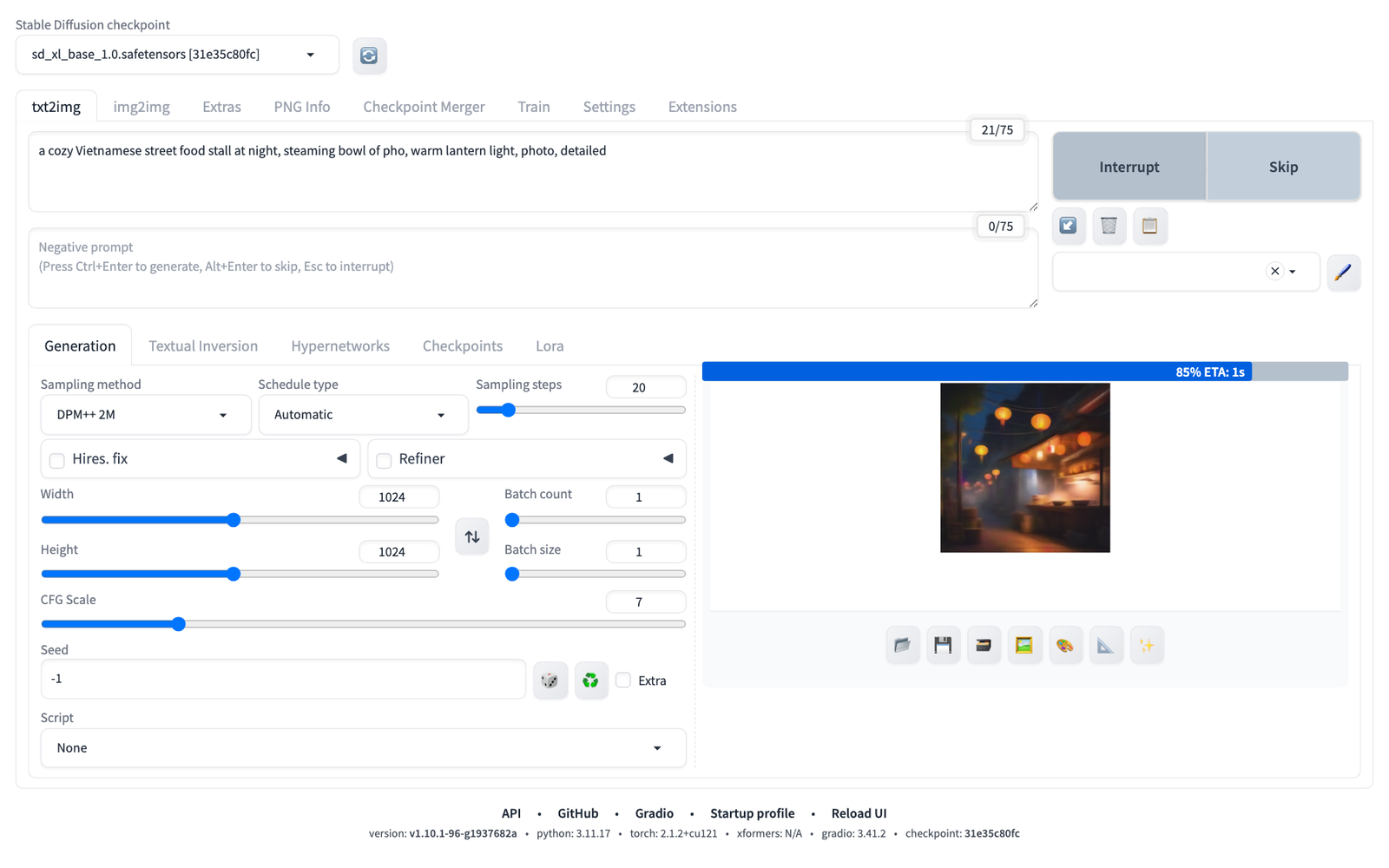This screenshot has height=868, width=1389.
Task: Switch to the img2img tab
Action: tap(142, 107)
